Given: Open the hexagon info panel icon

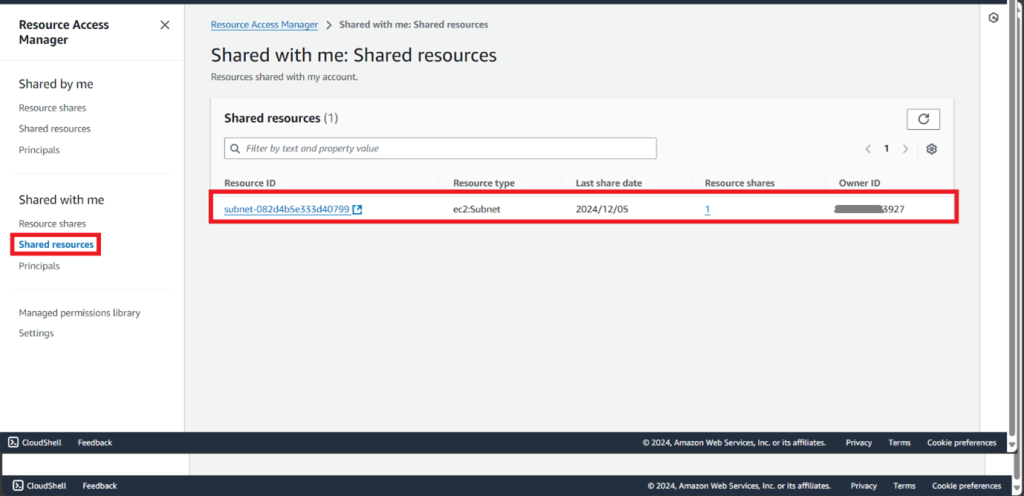Looking at the screenshot, I should coord(993,18).
